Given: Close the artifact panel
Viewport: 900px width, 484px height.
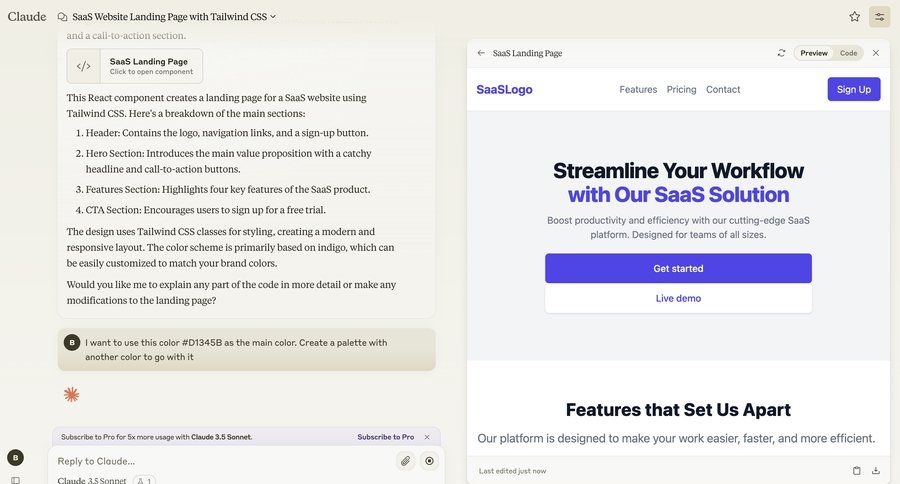Looking at the screenshot, I should pyautogui.click(x=876, y=53).
